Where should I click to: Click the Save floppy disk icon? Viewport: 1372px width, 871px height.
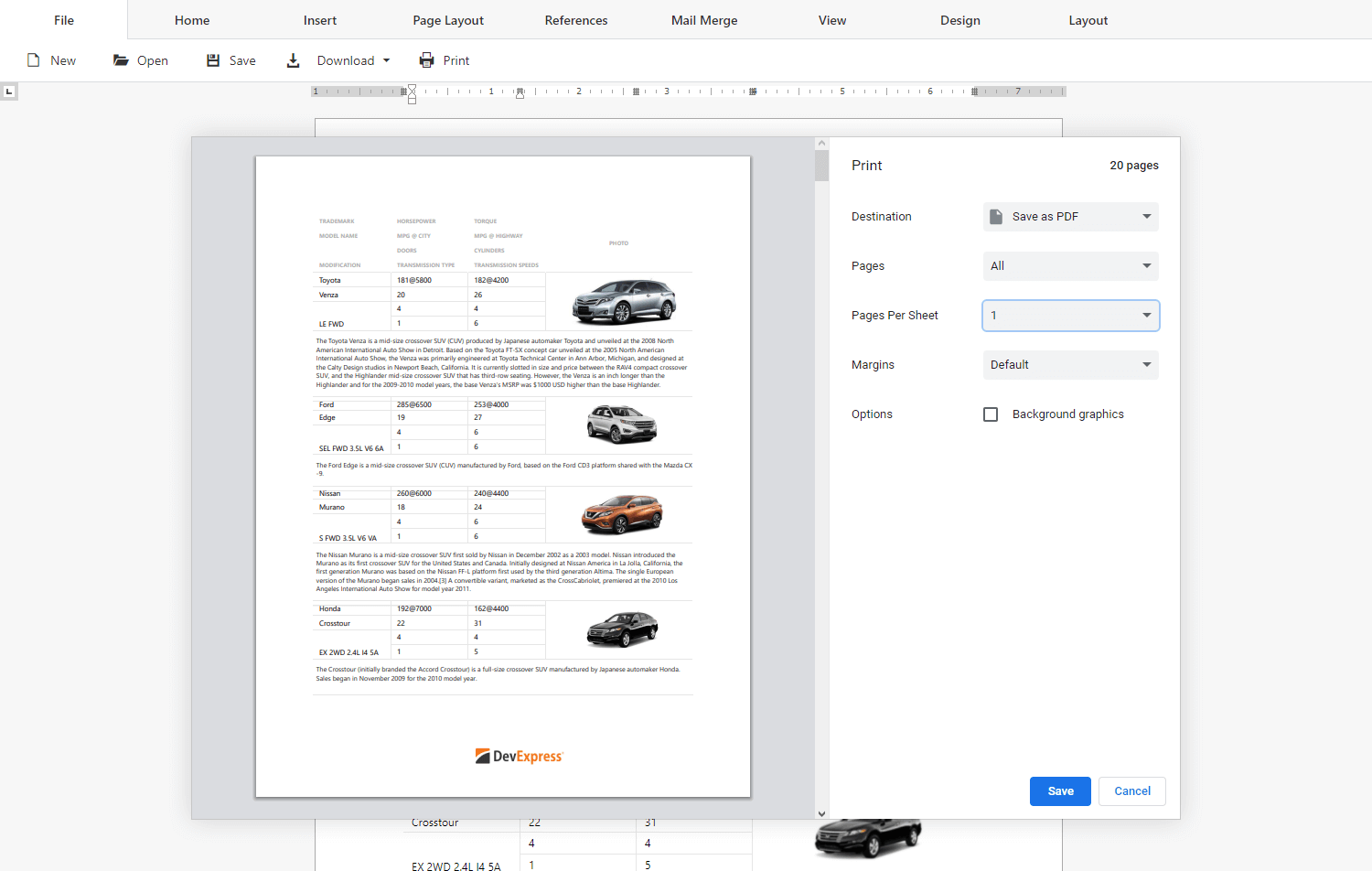pyautogui.click(x=213, y=60)
